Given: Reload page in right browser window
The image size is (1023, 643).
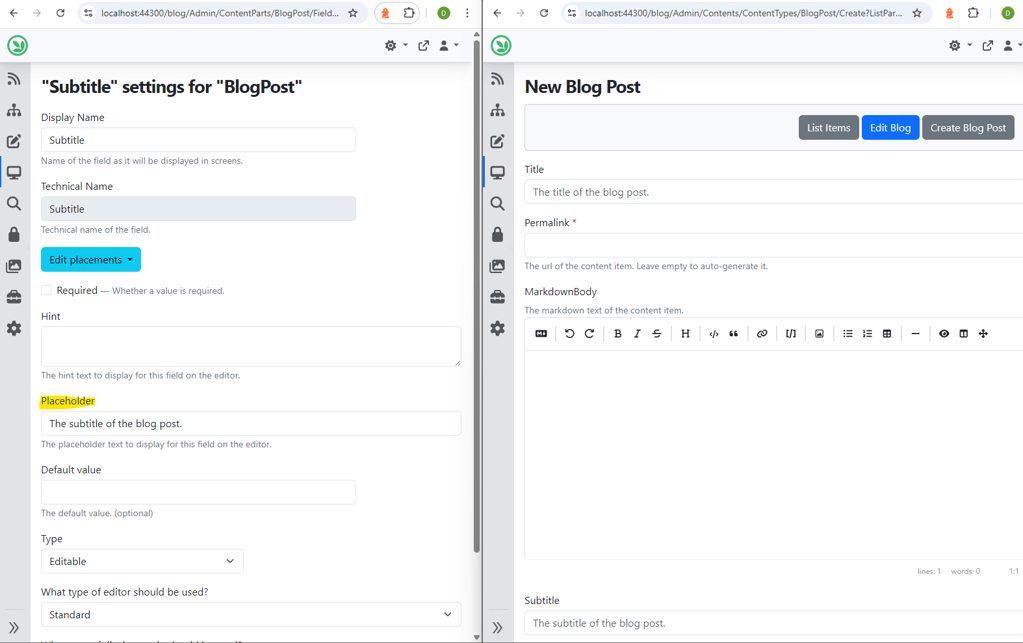Looking at the screenshot, I should tap(544, 13).
